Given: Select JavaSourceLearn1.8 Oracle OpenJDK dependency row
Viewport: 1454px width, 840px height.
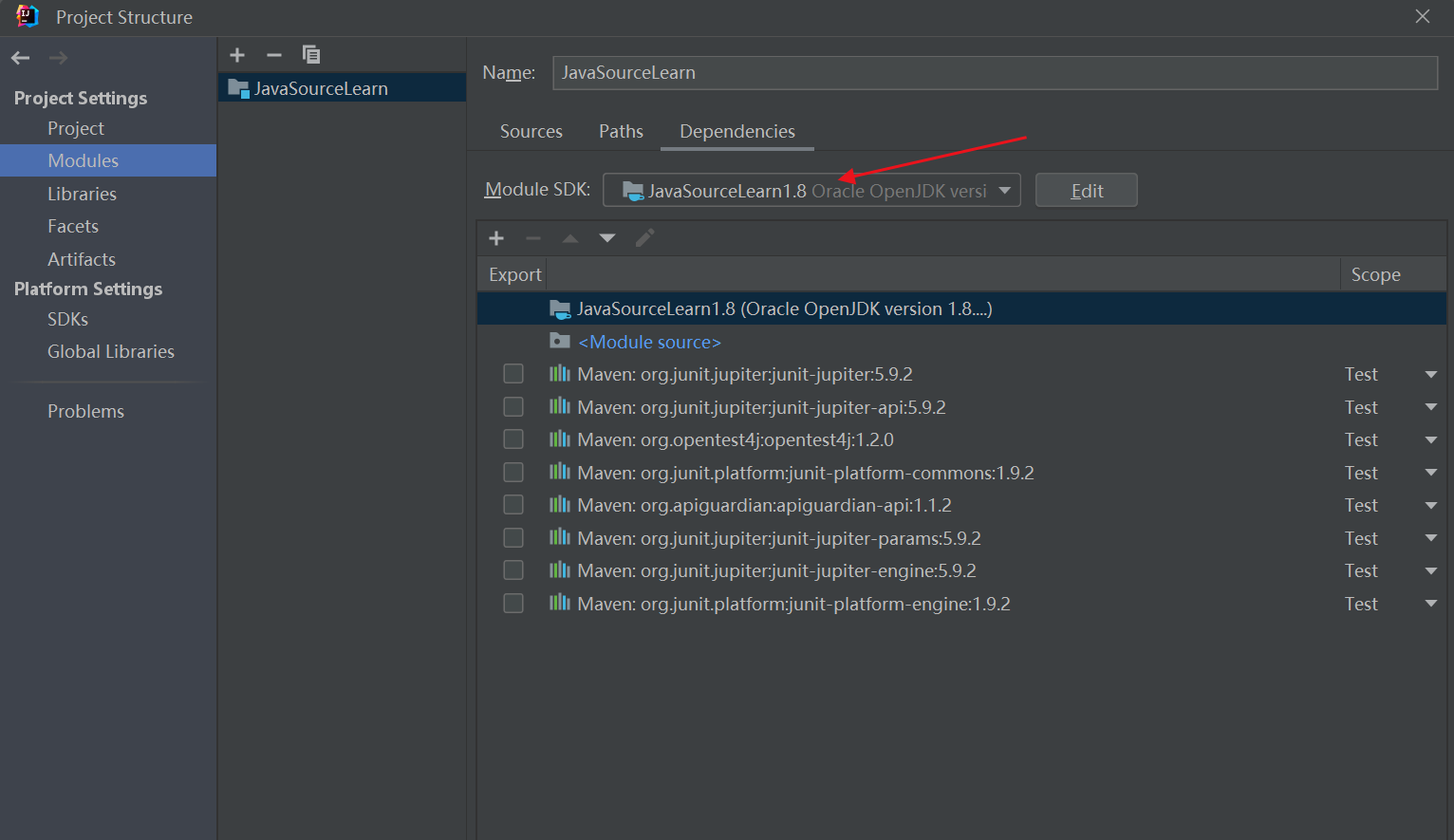Looking at the screenshot, I should (x=961, y=308).
